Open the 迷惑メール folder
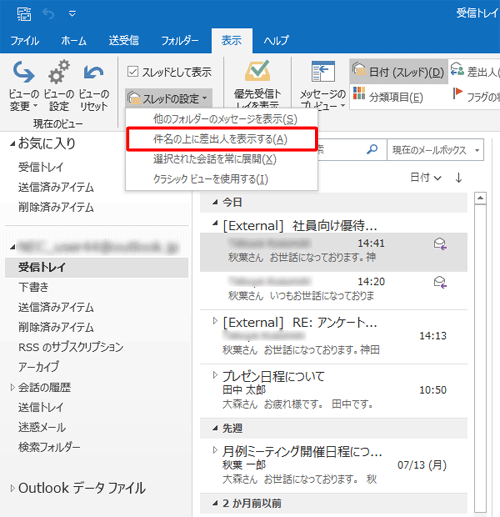The image size is (500, 517). click(x=42, y=427)
